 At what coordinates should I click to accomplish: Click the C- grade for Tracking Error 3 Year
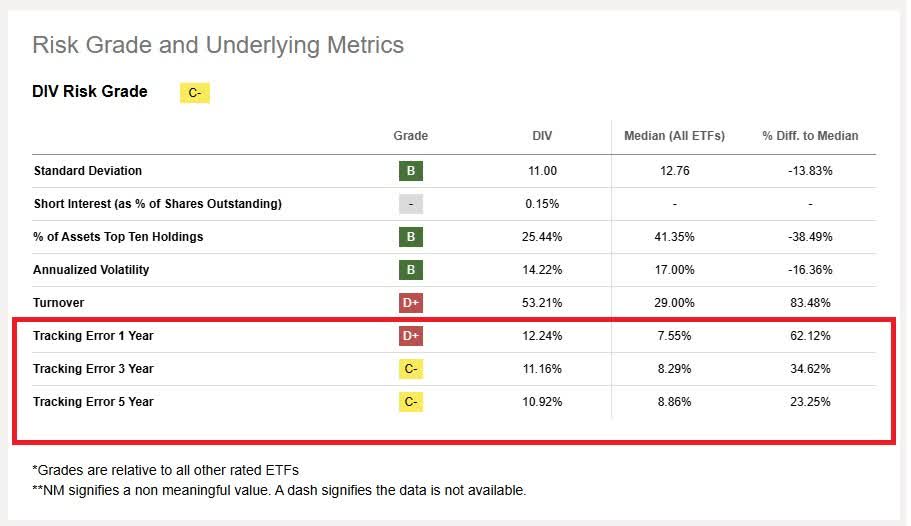pos(410,369)
